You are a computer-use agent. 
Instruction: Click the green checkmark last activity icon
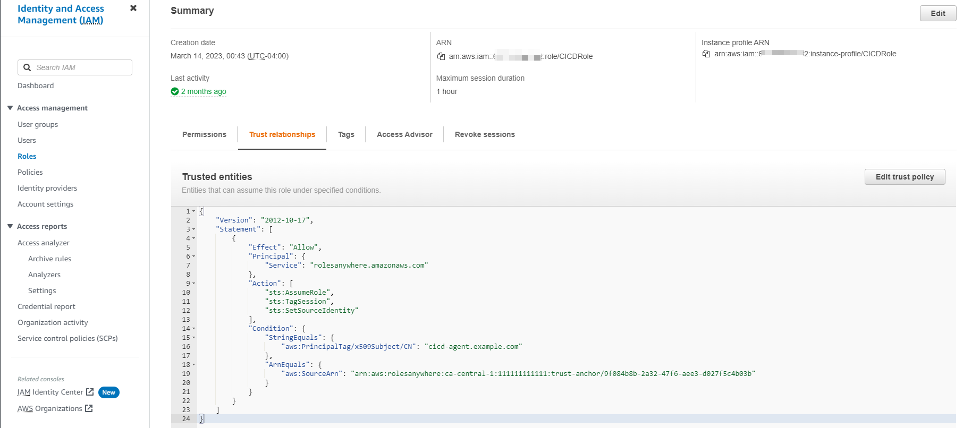pos(175,92)
